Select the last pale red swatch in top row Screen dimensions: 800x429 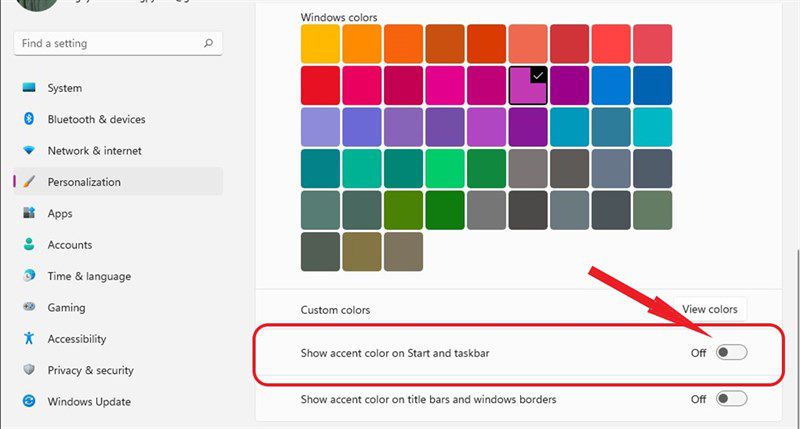click(653, 44)
